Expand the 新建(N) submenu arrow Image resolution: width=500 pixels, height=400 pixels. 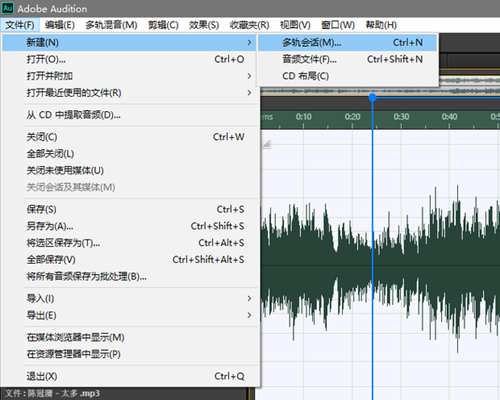pyautogui.click(x=249, y=43)
